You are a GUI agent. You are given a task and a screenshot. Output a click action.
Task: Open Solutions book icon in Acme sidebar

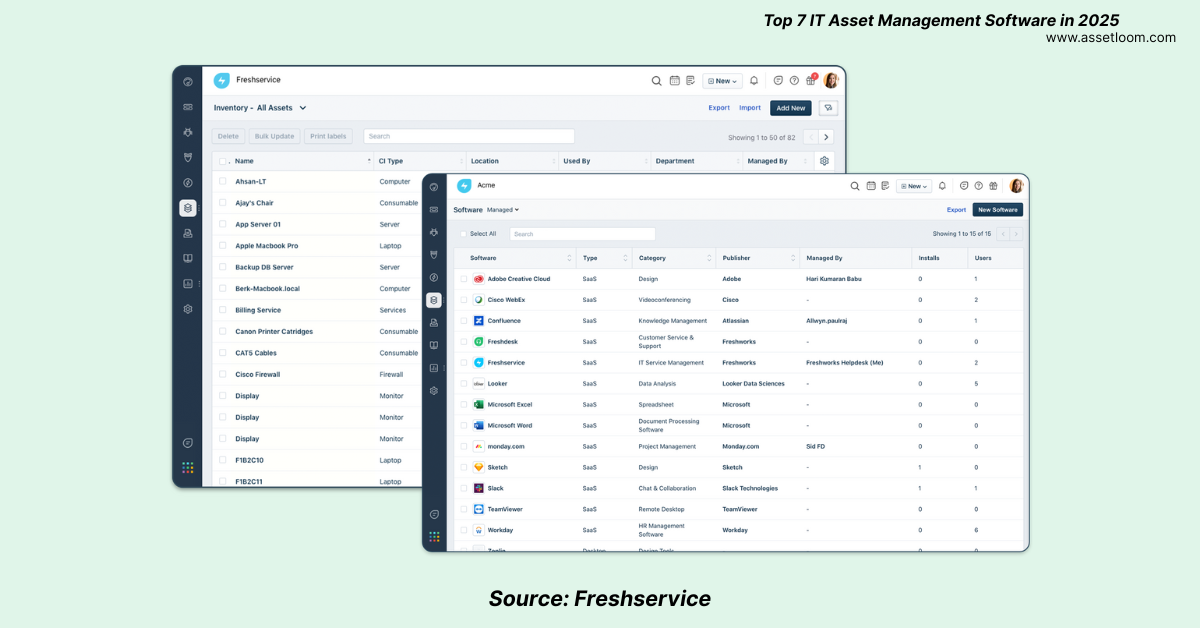(433, 345)
